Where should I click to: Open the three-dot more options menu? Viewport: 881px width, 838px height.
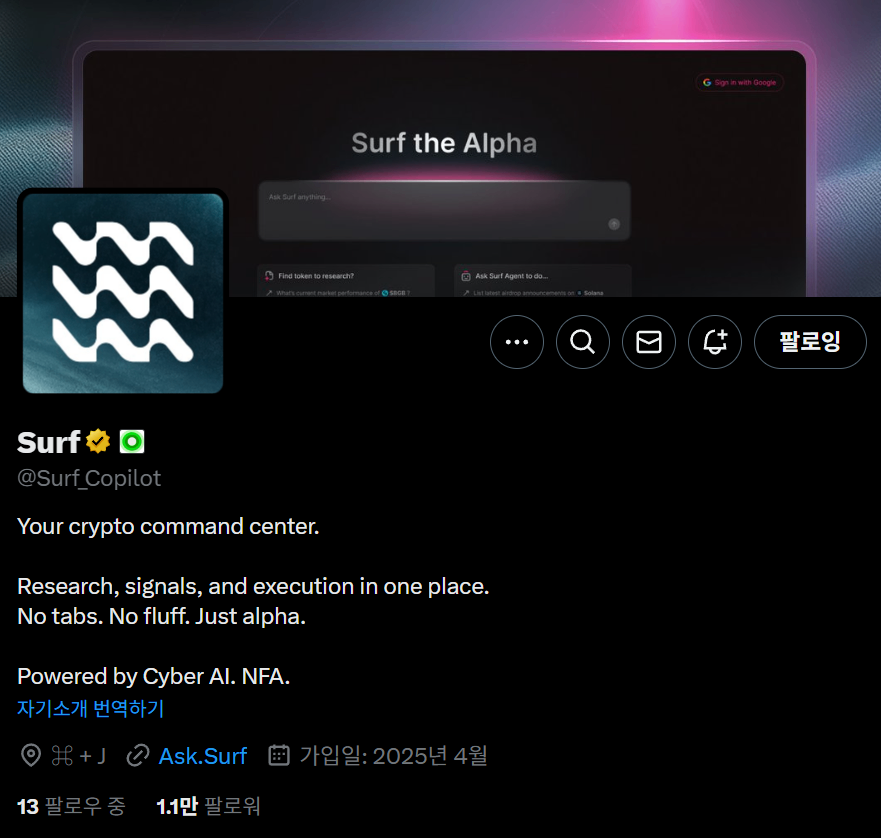coord(516,342)
